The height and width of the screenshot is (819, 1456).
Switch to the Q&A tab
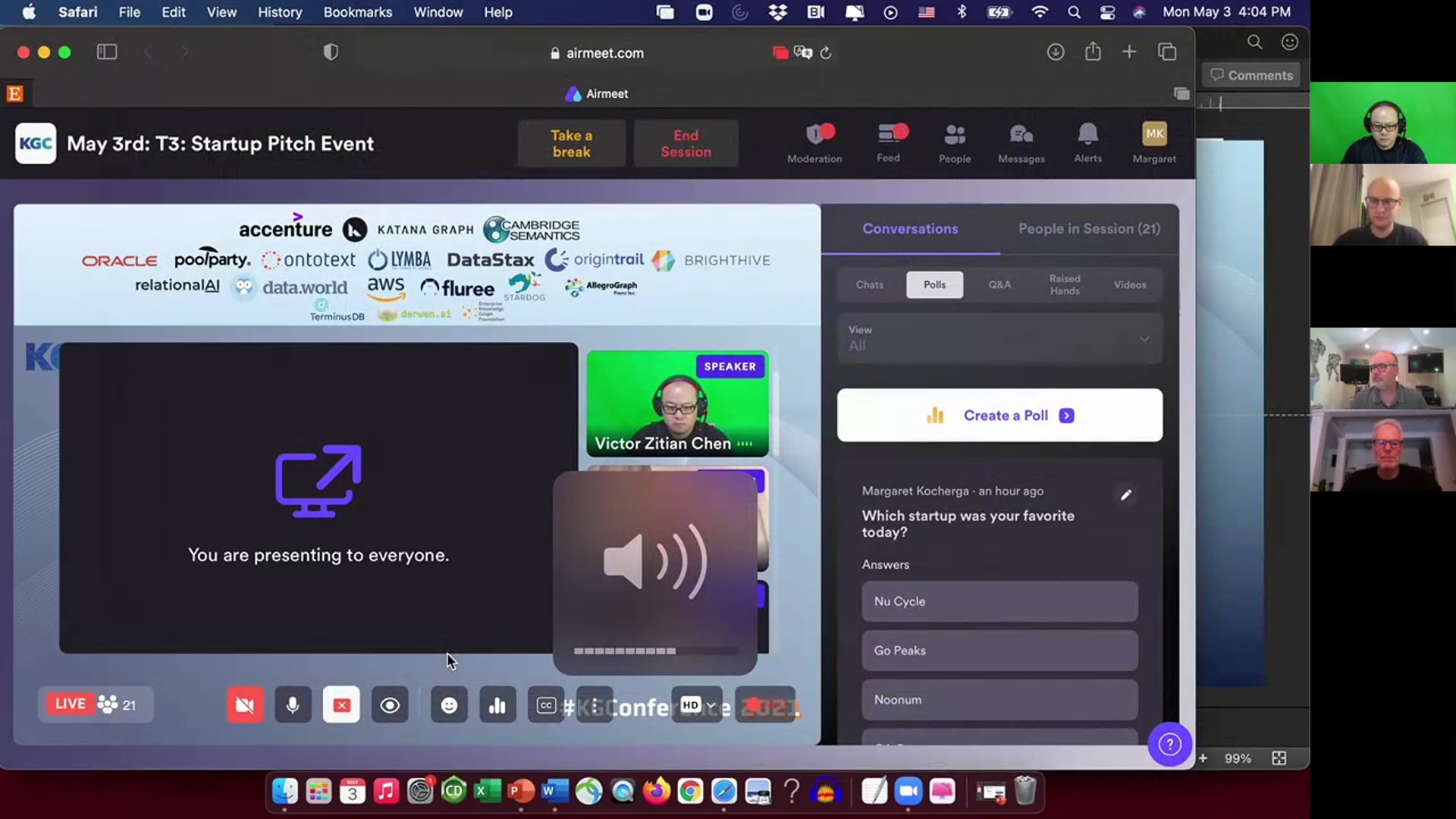[999, 284]
